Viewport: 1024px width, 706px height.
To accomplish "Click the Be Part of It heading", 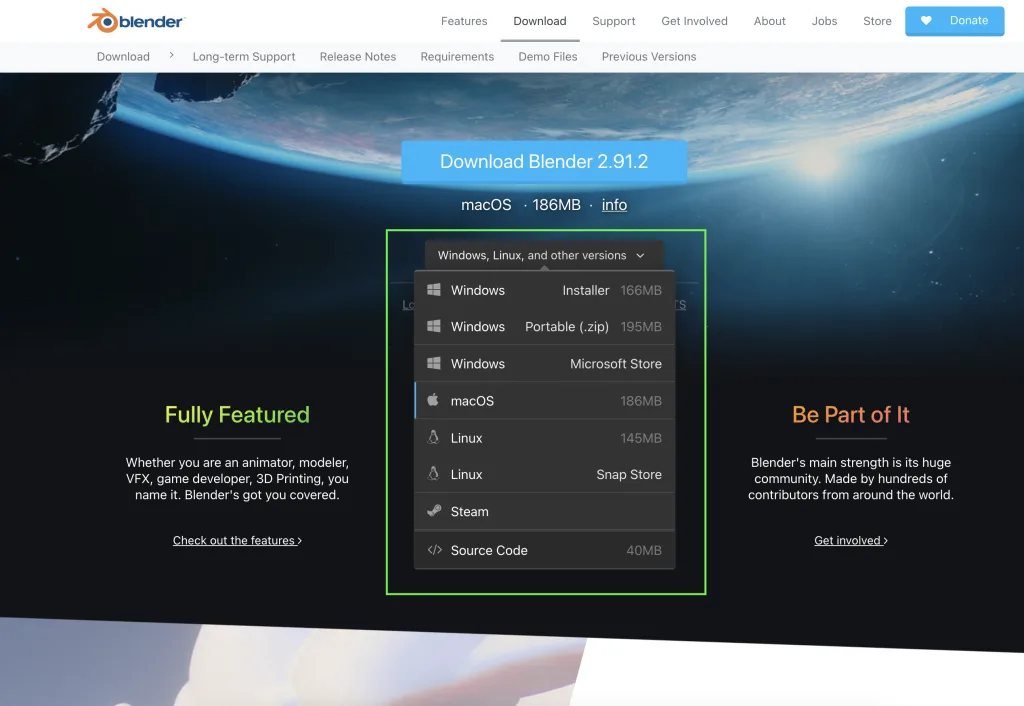I will (x=850, y=415).
